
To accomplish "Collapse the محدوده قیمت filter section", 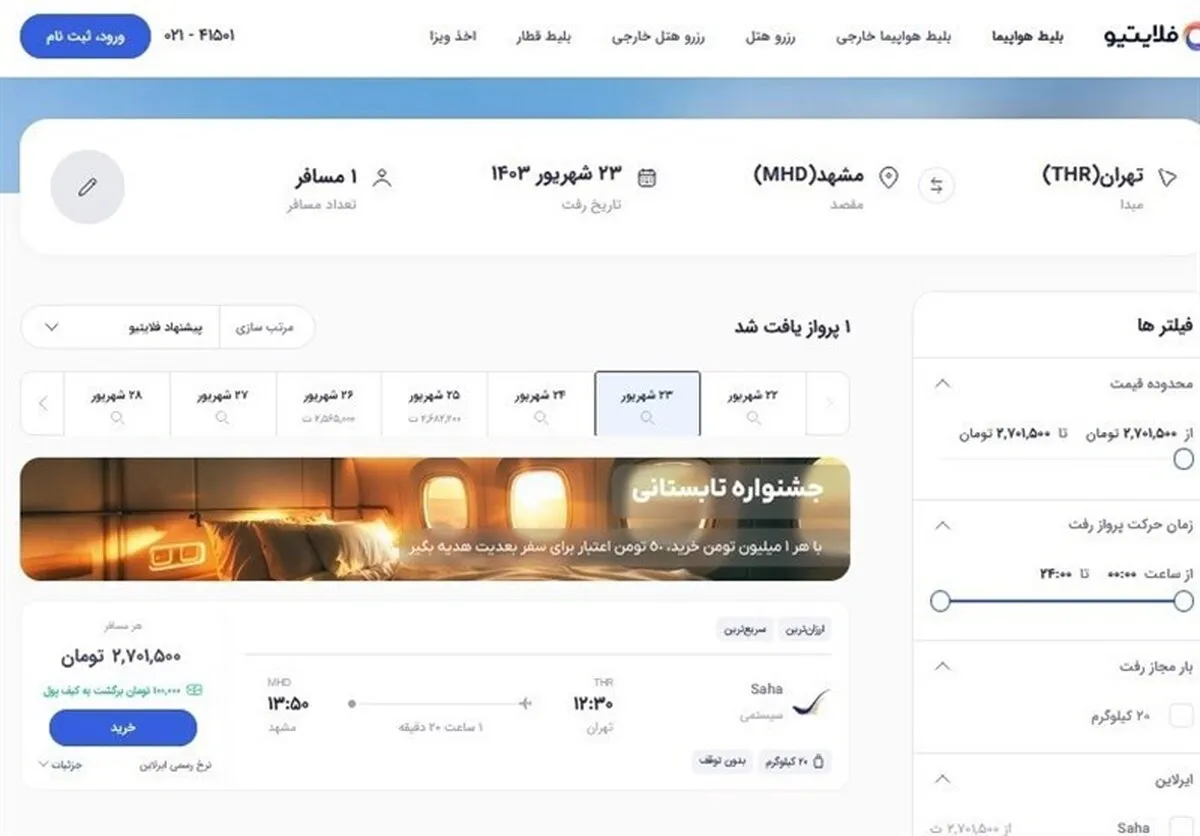I will pyautogui.click(x=942, y=383).
